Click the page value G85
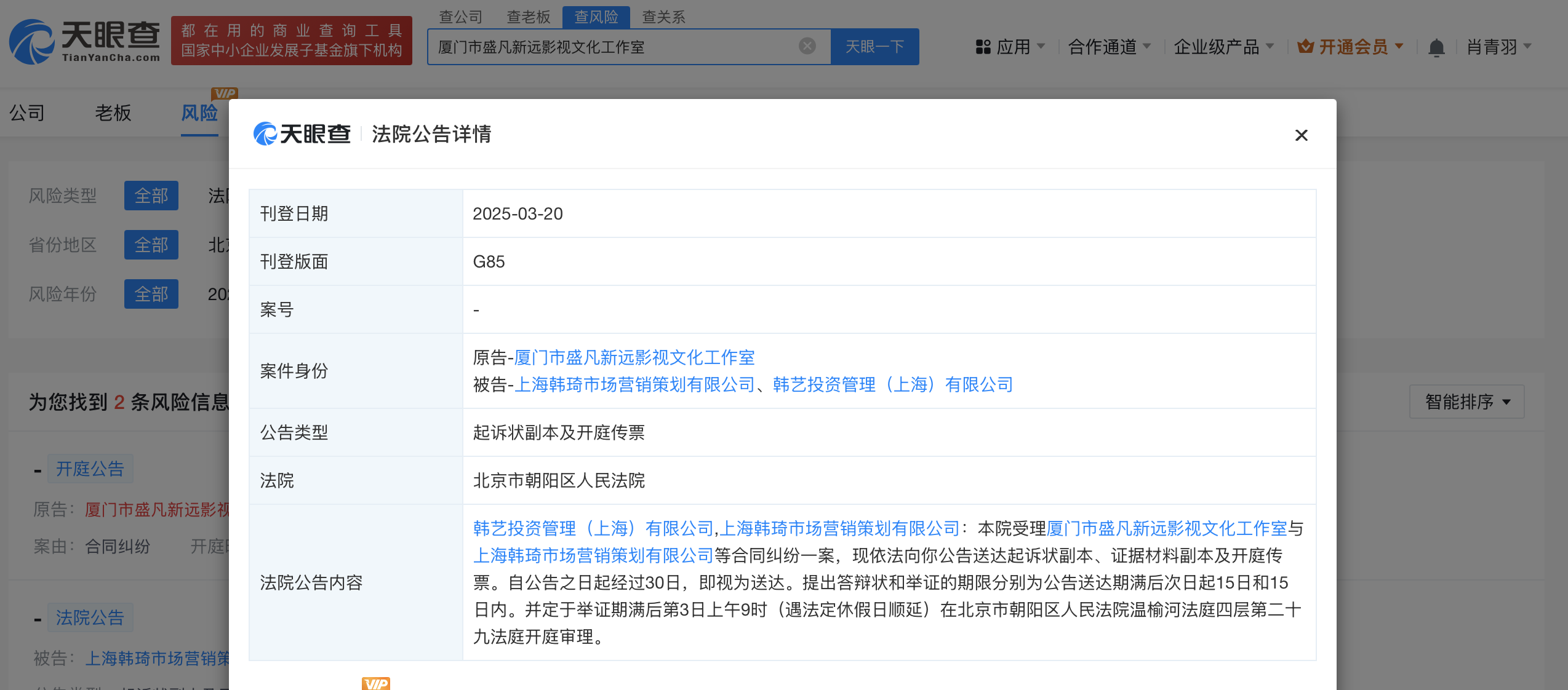1568x690 pixels. click(489, 261)
